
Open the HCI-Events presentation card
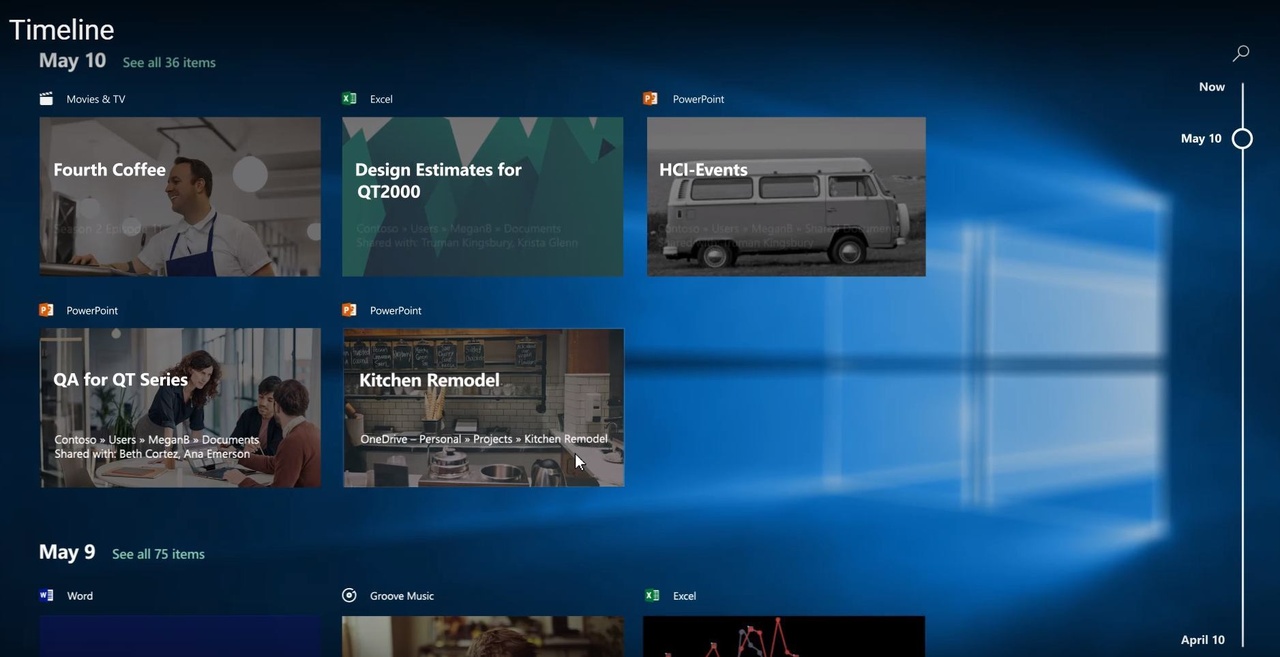pos(786,196)
